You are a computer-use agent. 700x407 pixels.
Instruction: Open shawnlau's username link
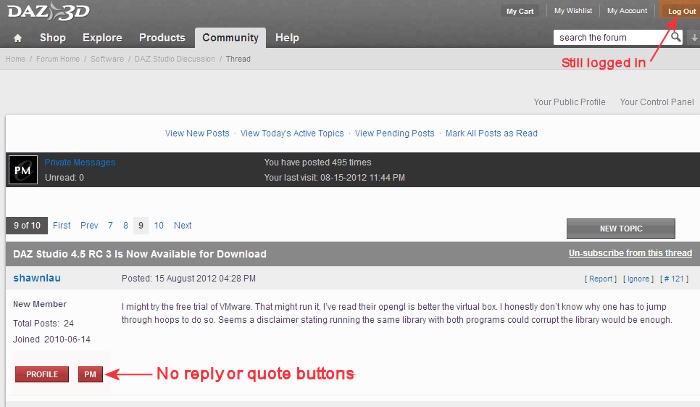37,278
